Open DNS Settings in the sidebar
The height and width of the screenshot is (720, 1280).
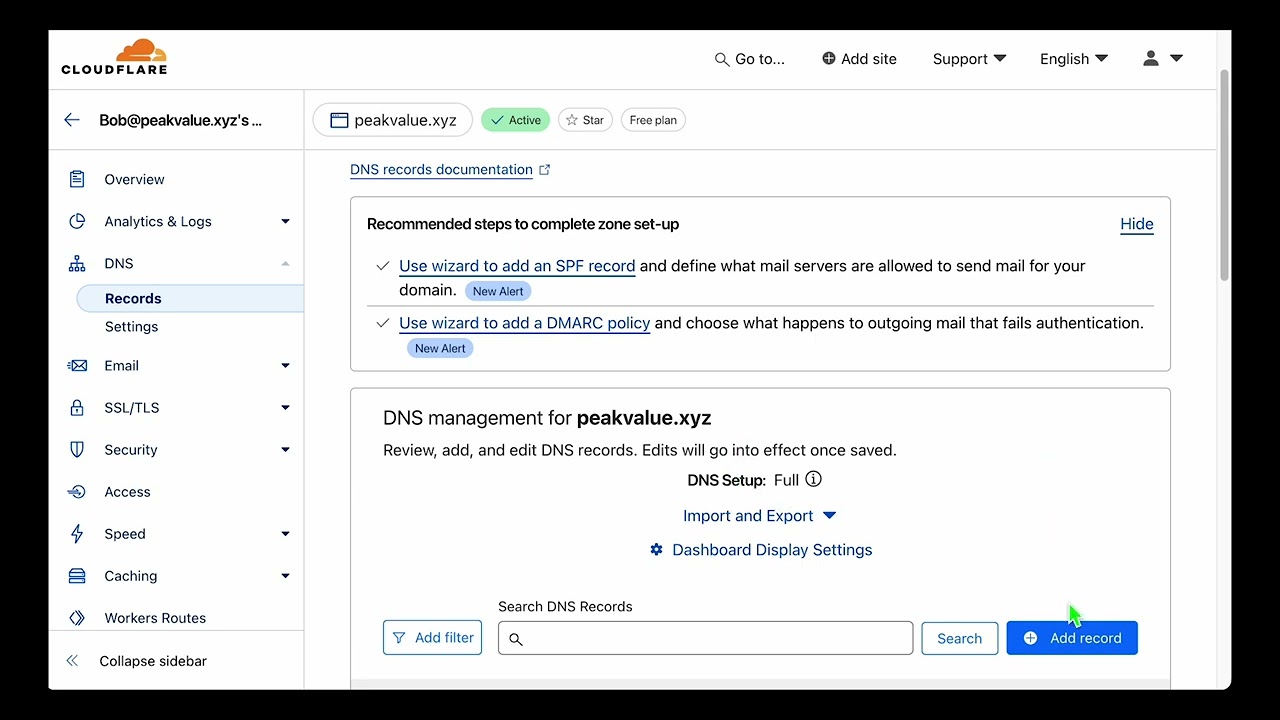click(x=132, y=327)
